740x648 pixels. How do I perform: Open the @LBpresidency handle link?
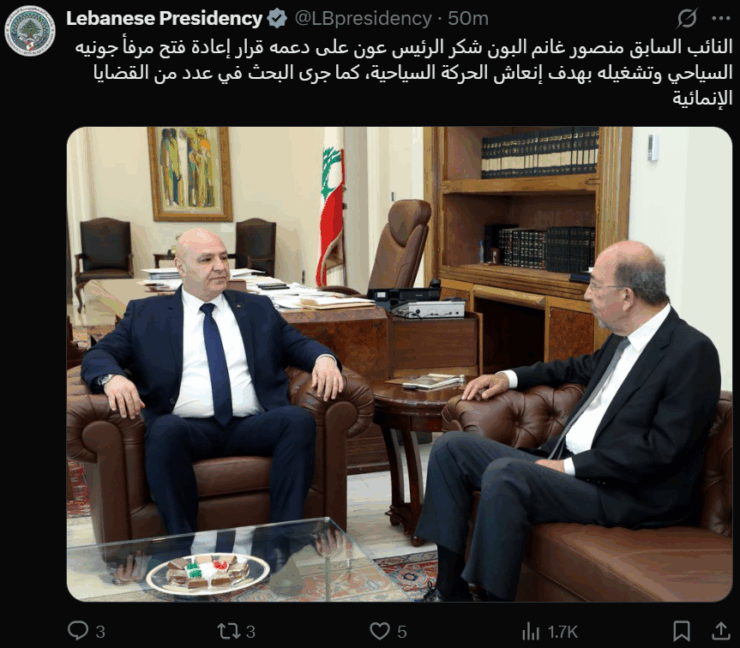(x=363, y=18)
